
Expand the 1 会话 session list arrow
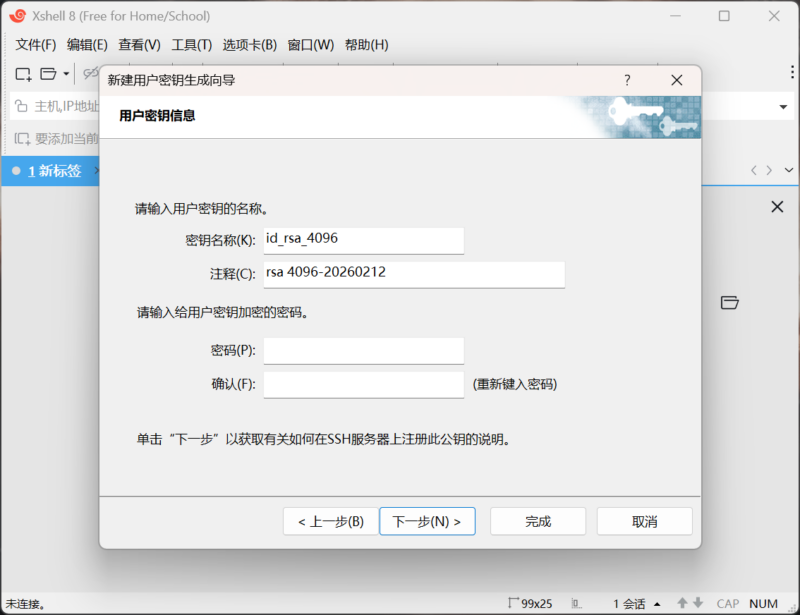coord(657,603)
